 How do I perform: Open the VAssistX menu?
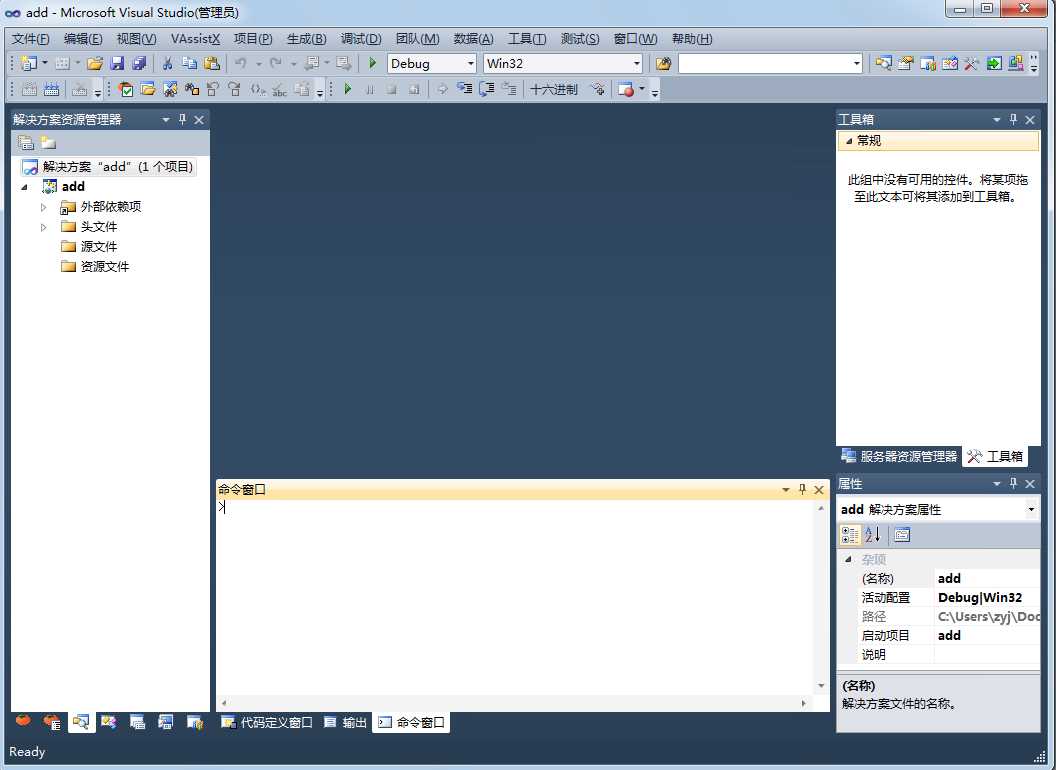tap(195, 39)
